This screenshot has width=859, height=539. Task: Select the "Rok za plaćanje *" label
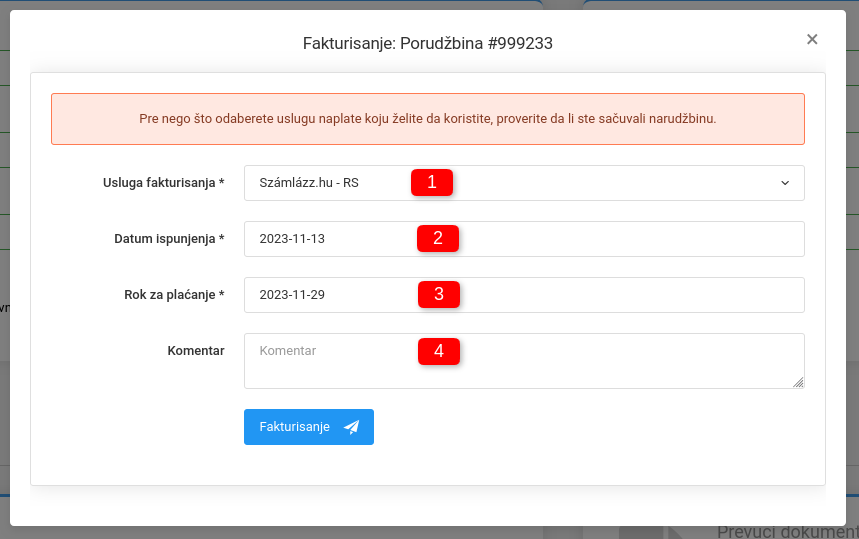(x=167, y=295)
